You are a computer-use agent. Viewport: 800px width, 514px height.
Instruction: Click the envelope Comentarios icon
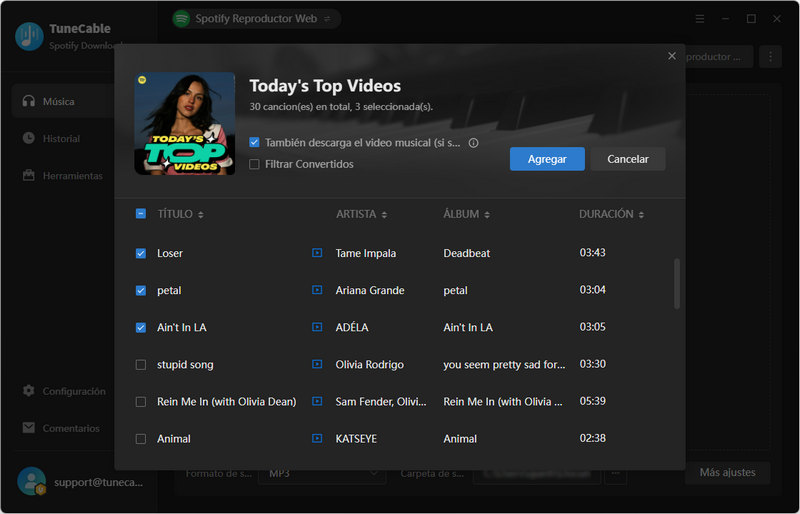[x=29, y=427]
